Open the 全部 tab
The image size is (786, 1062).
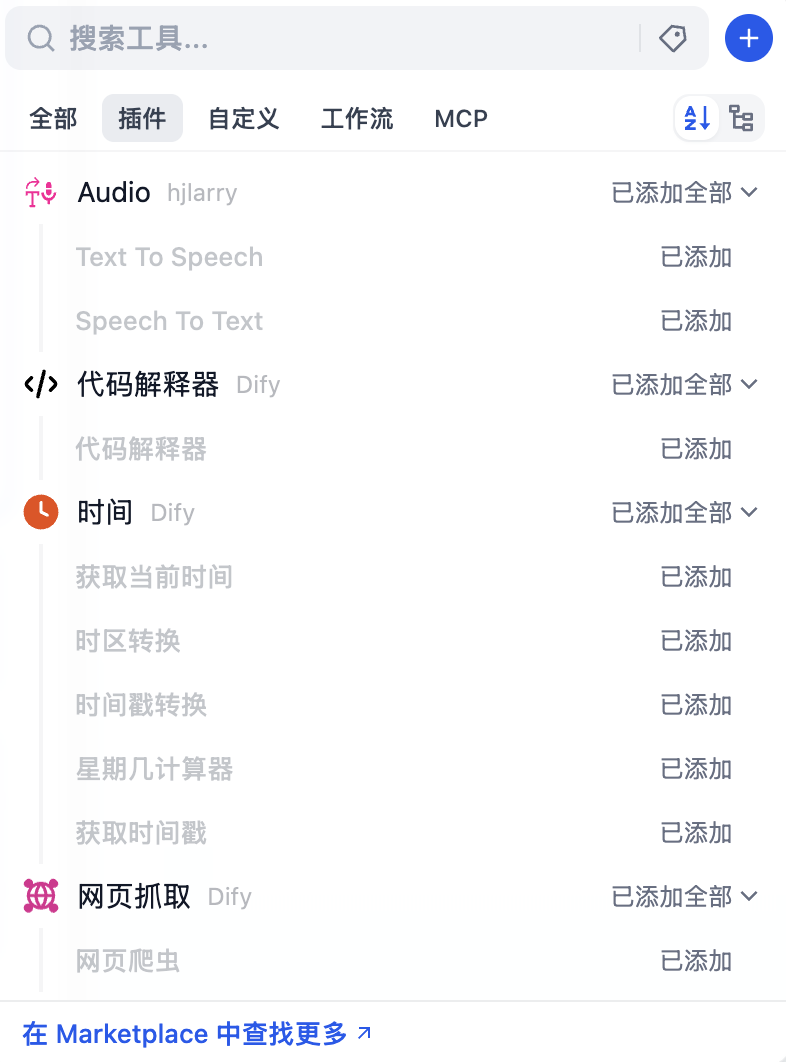click(x=53, y=119)
